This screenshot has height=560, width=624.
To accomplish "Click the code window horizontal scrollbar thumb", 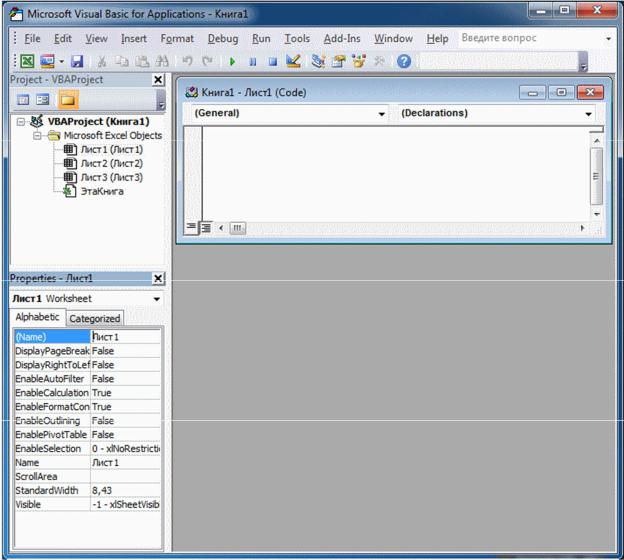I will tap(237, 228).
